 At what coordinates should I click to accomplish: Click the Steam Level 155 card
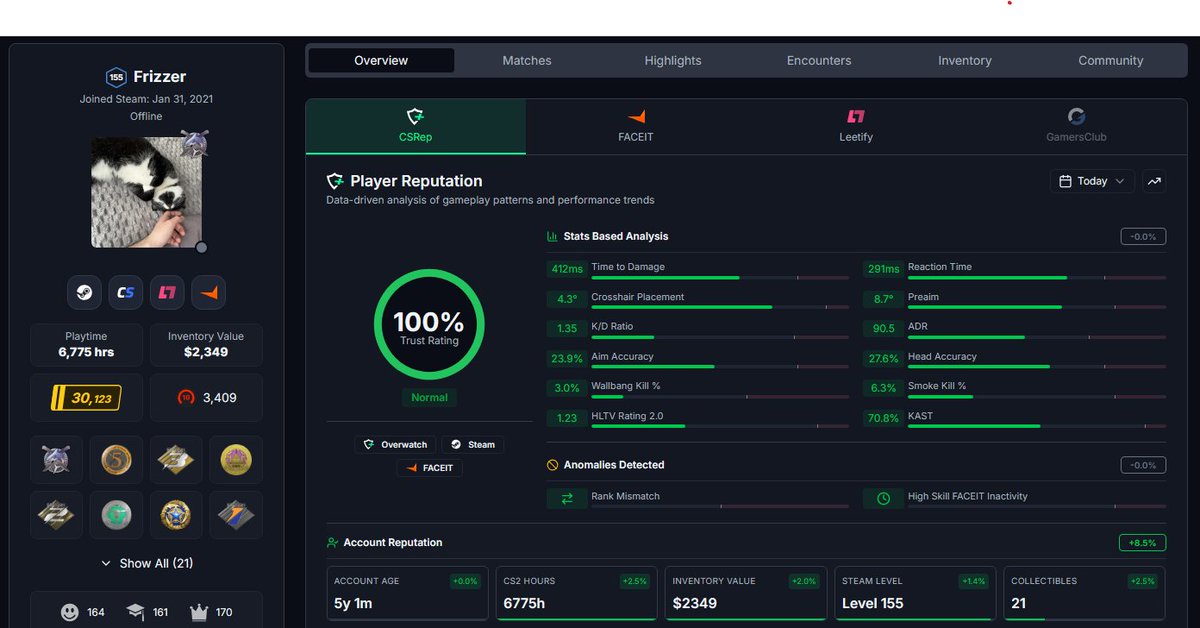(915, 593)
